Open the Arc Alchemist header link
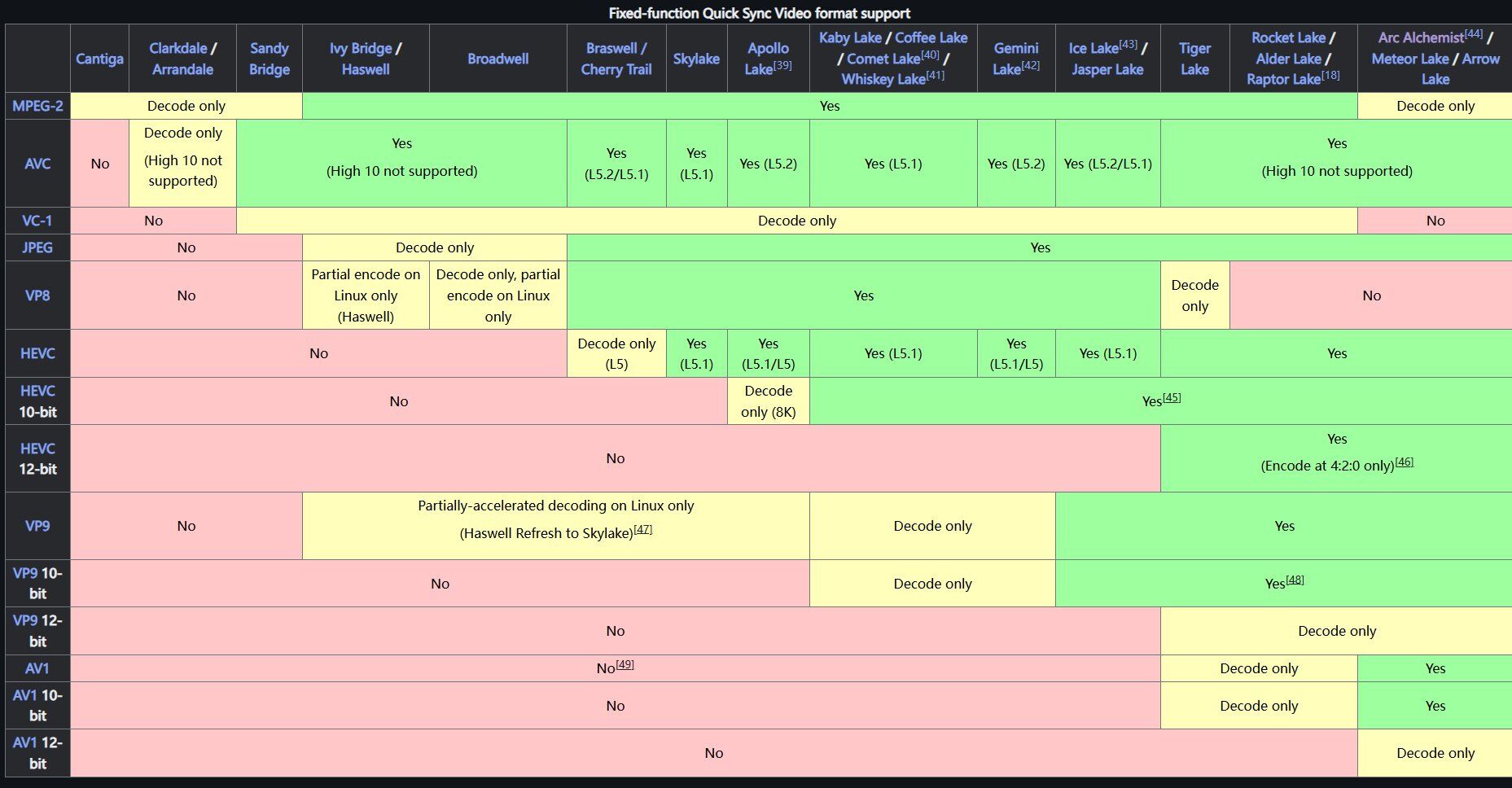Screen dimensions: 1512x788 click(x=1421, y=37)
